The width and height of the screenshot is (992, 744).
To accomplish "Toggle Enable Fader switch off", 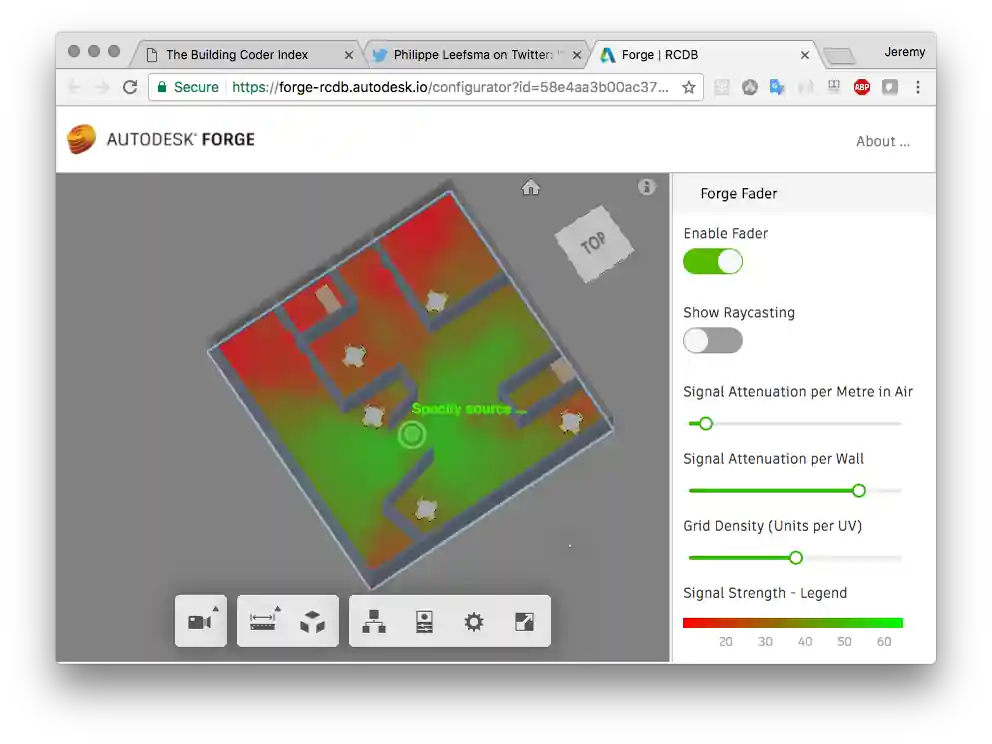I will (713, 261).
